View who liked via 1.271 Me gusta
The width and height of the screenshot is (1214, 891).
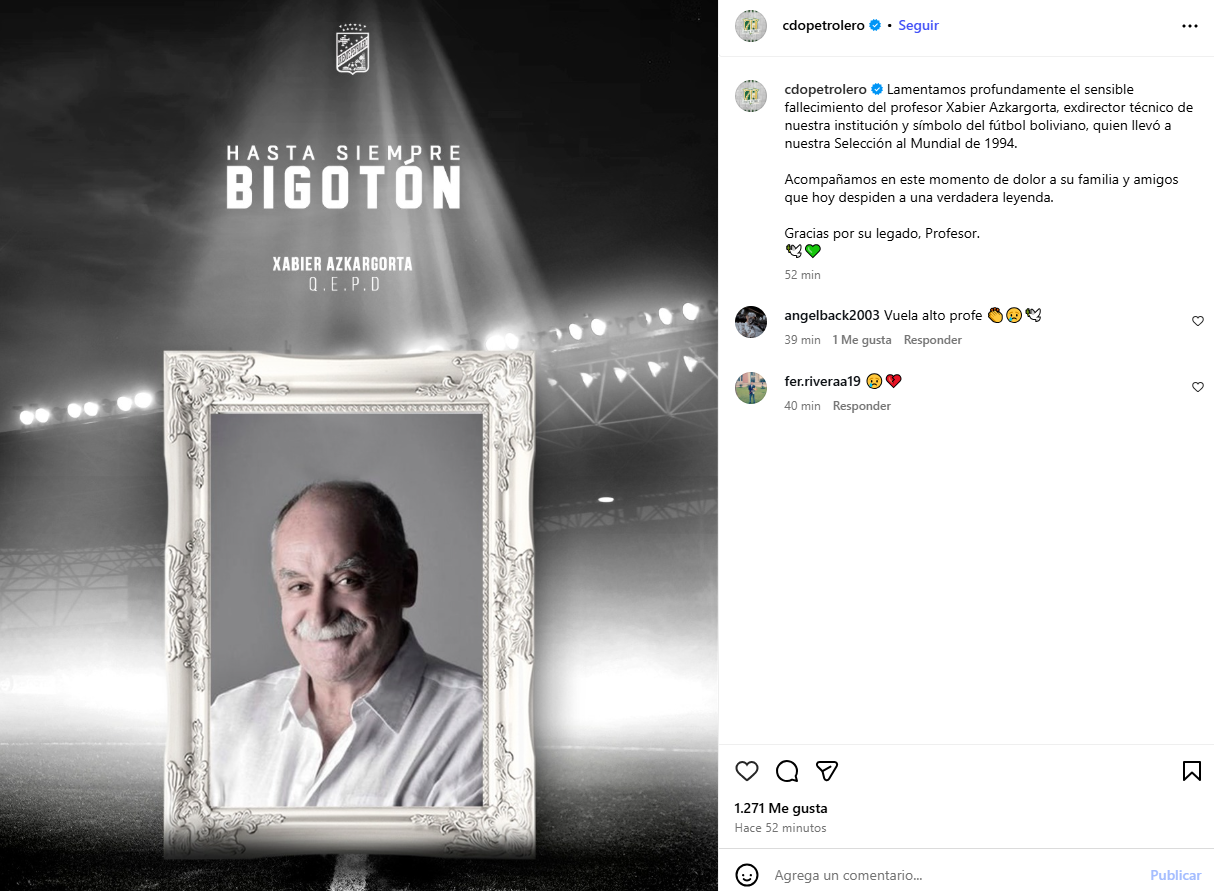click(x=781, y=808)
